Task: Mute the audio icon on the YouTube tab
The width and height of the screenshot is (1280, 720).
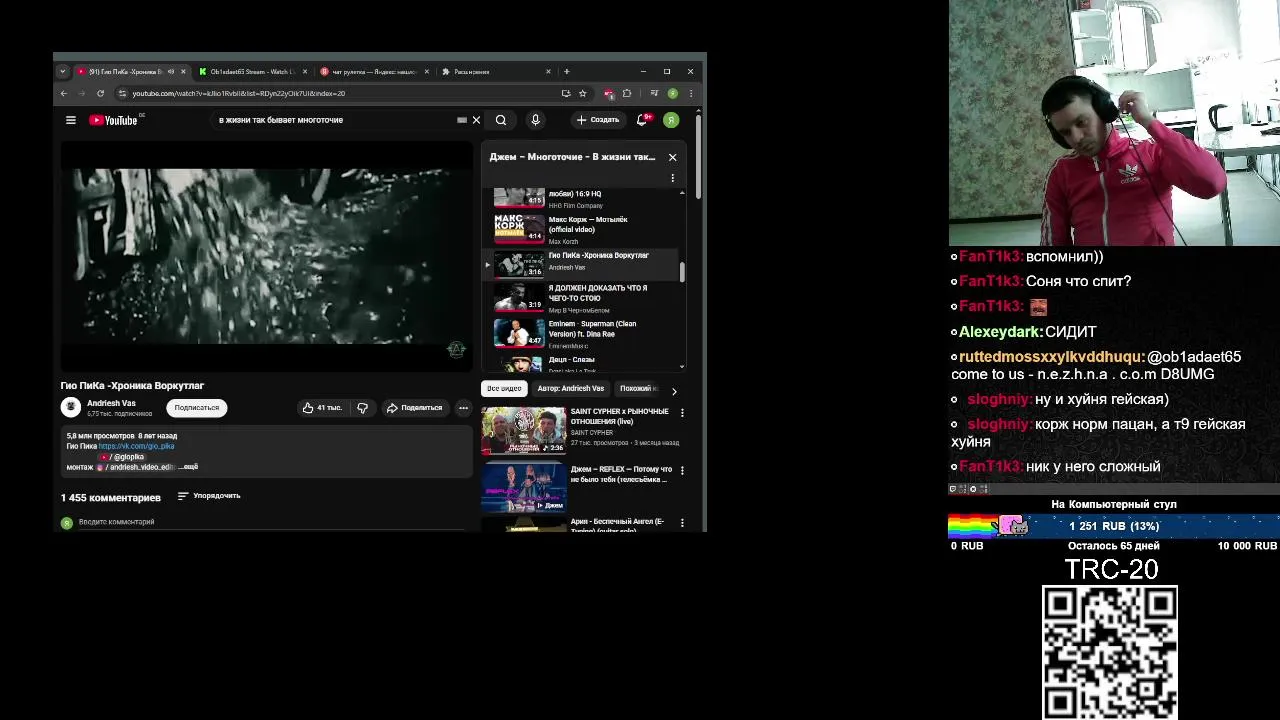Action: (171, 72)
